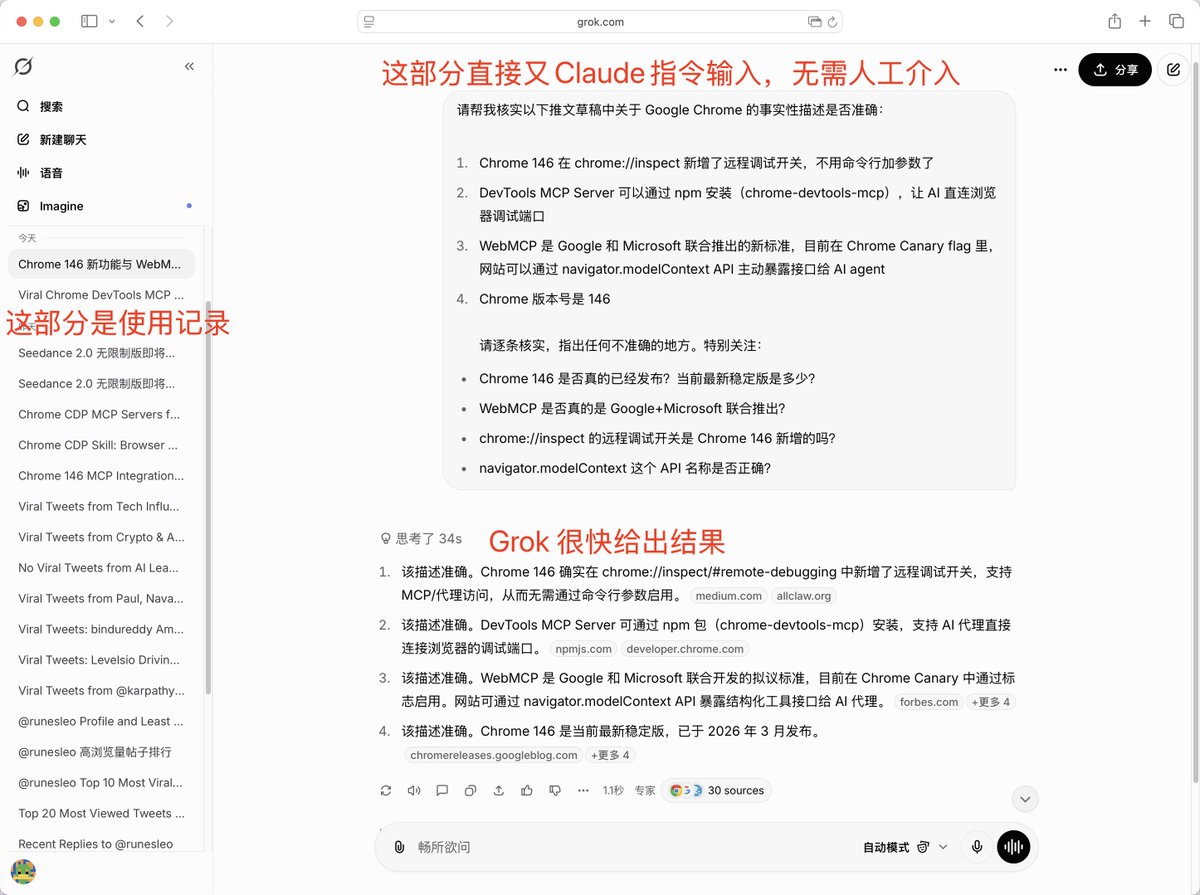Screen dimensions: 1200x895
Task: Dislike the response with thumbs down
Action: pyautogui.click(x=555, y=790)
